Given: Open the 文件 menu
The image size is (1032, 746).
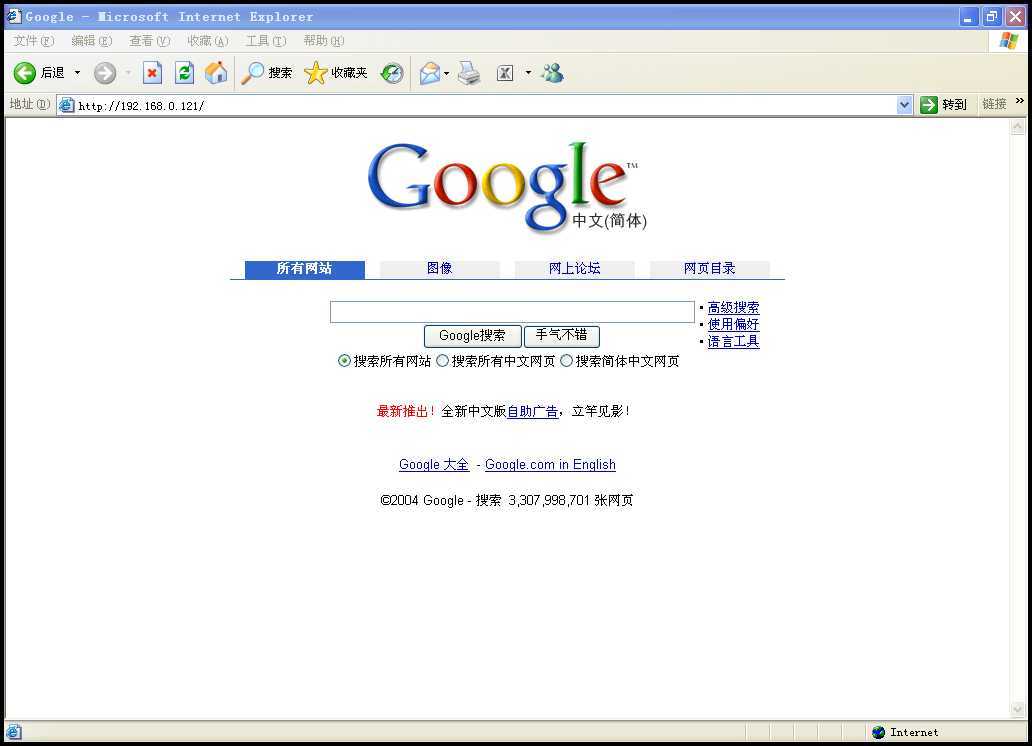Looking at the screenshot, I should point(34,41).
